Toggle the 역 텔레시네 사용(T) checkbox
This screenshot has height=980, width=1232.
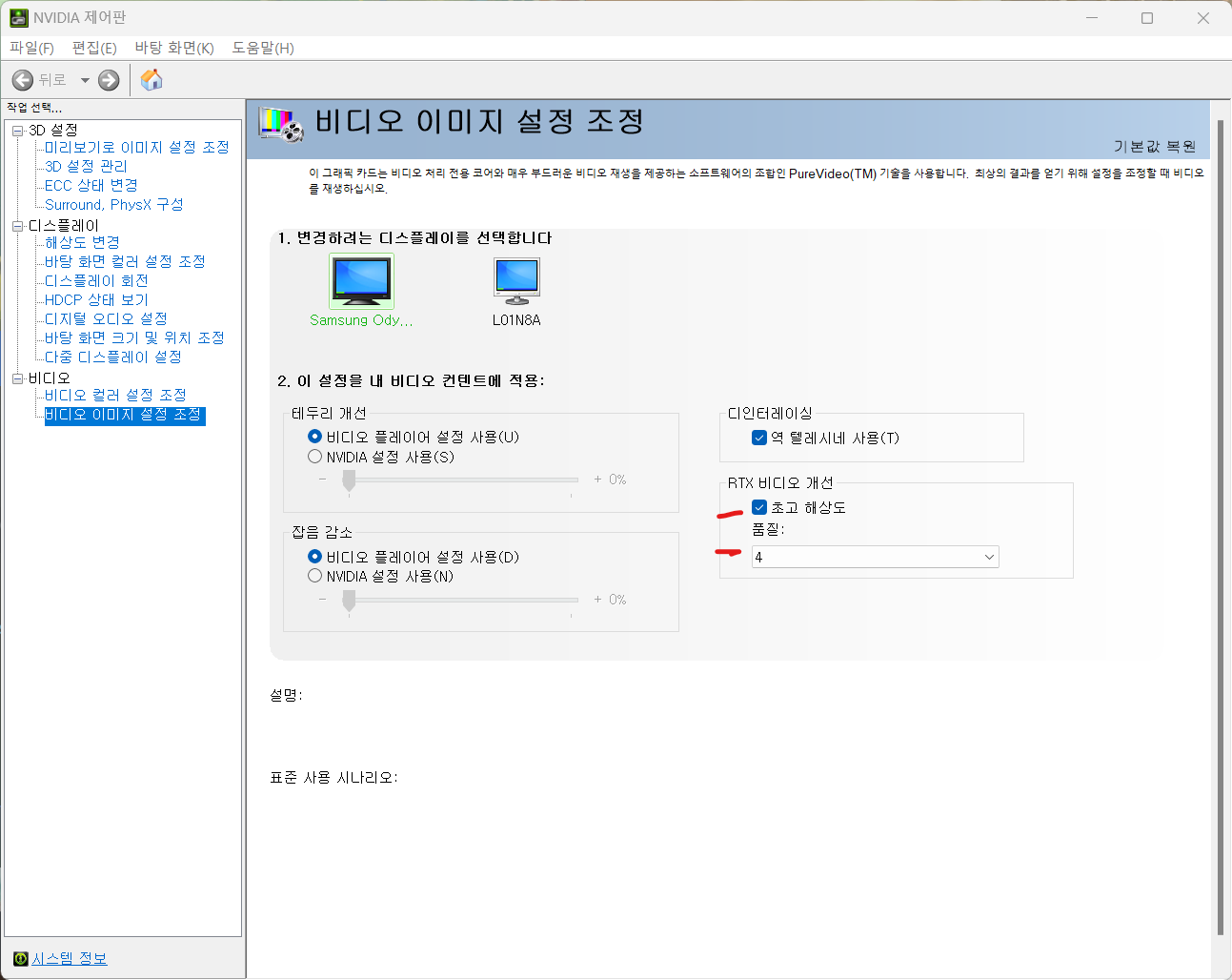coord(759,438)
